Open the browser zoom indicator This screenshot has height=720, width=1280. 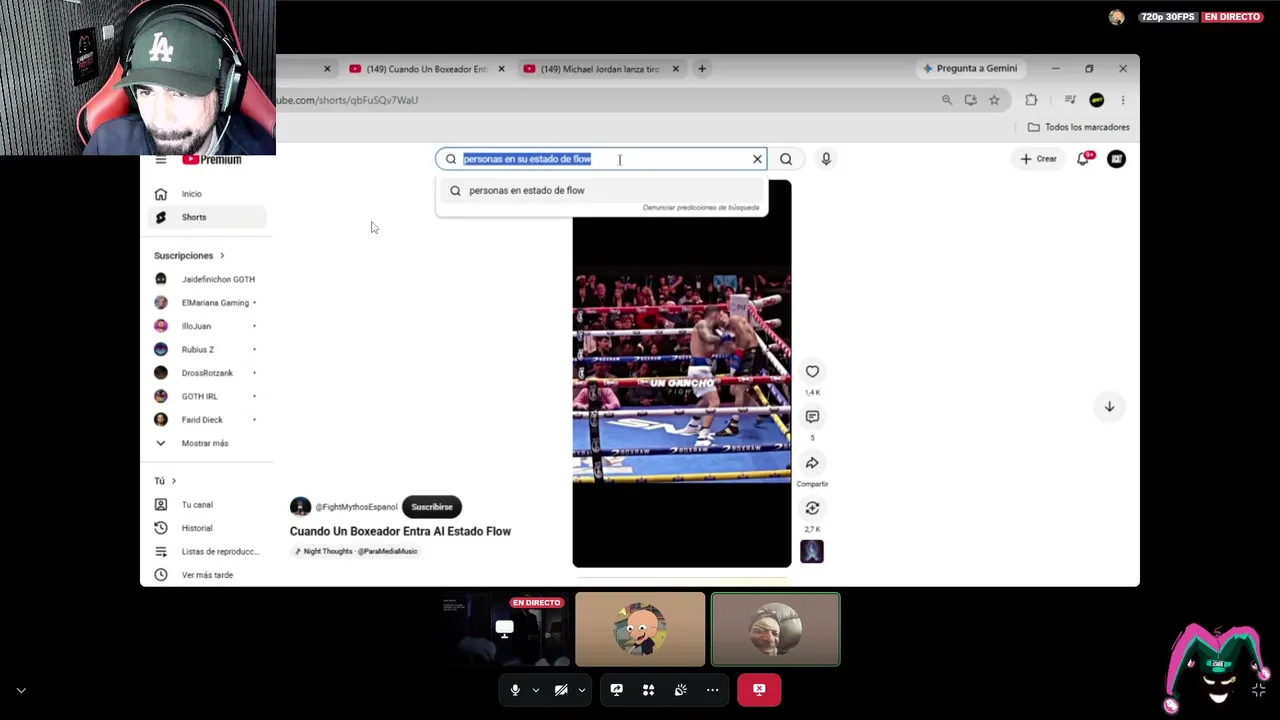point(947,100)
